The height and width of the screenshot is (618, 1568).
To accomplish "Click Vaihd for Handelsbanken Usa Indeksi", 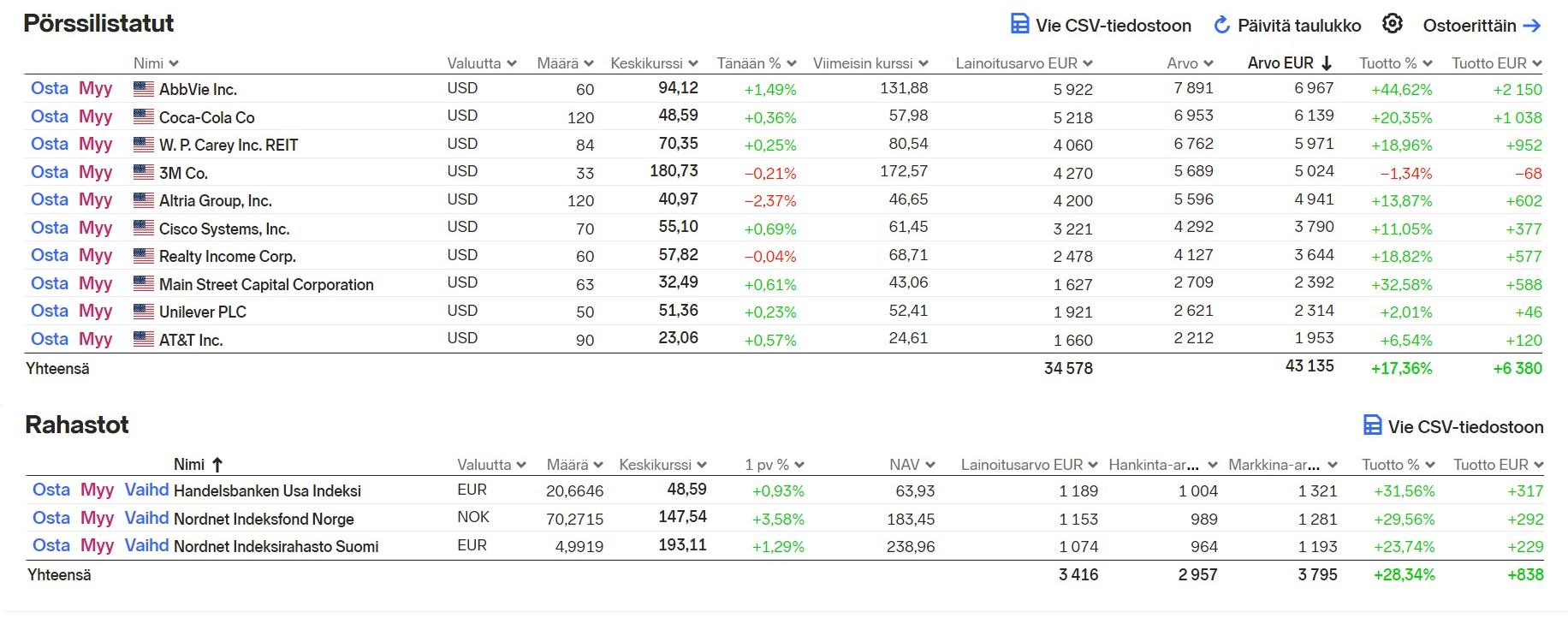I will (x=146, y=490).
